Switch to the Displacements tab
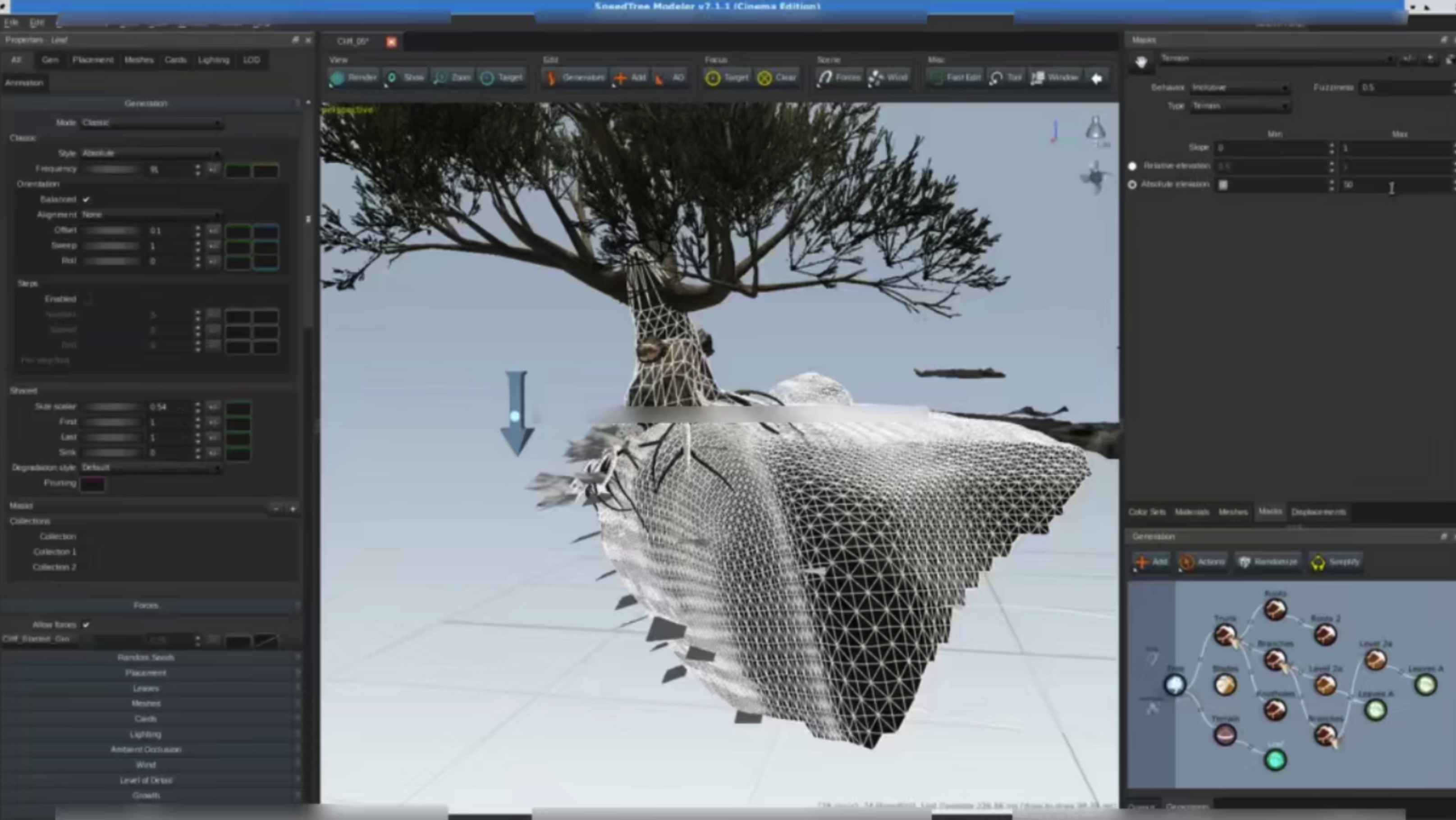Viewport: 1456px width, 820px height. pyautogui.click(x=1318, y=512)
